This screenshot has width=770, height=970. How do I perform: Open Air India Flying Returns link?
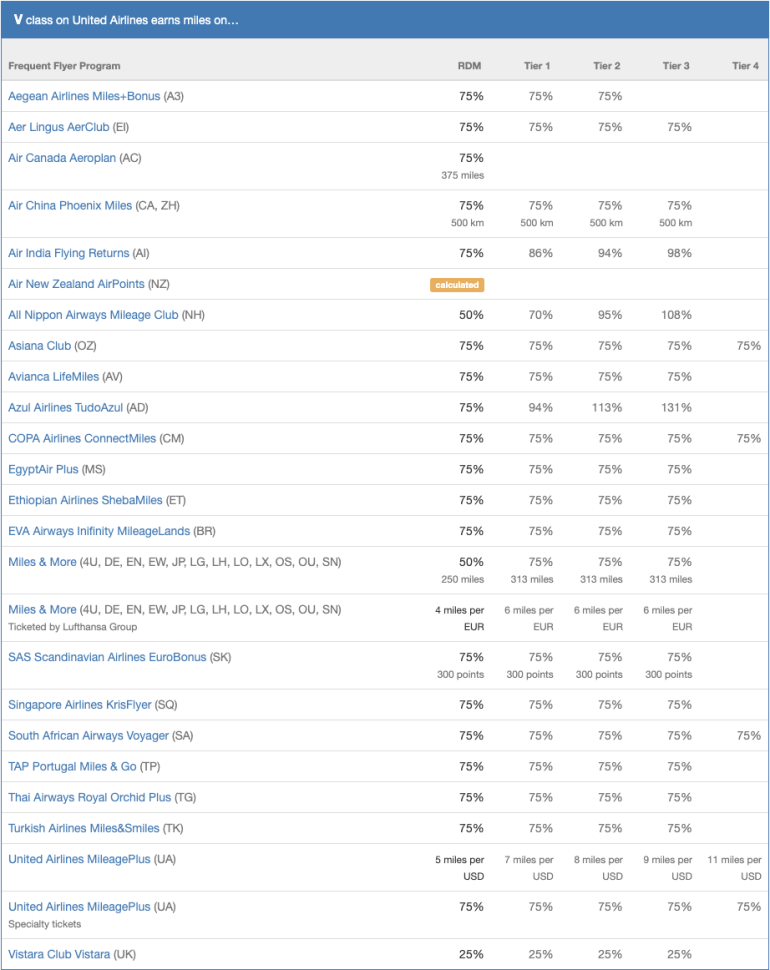(69, 253)
